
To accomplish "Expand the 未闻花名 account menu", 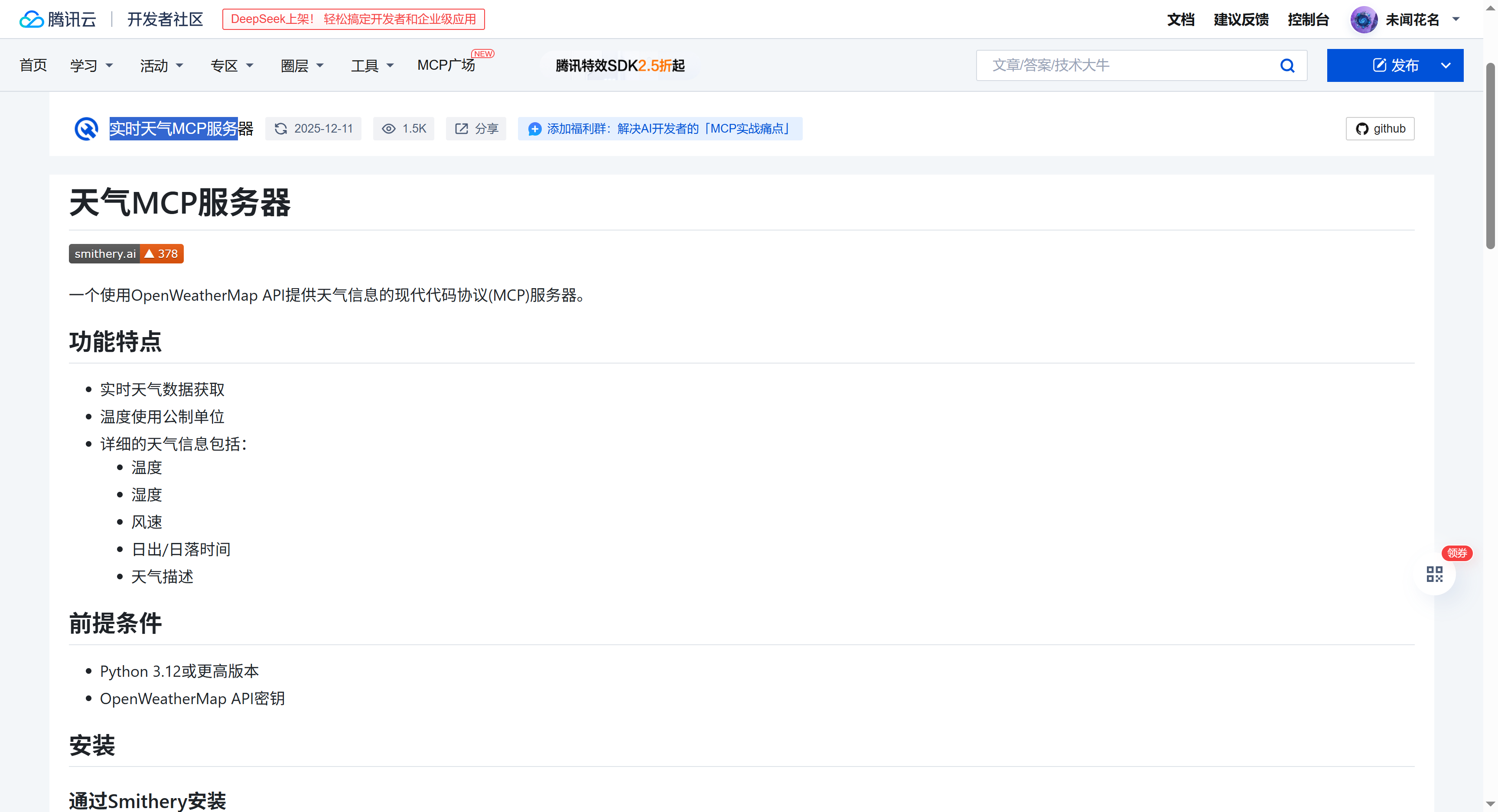I will click(1456, 19).
